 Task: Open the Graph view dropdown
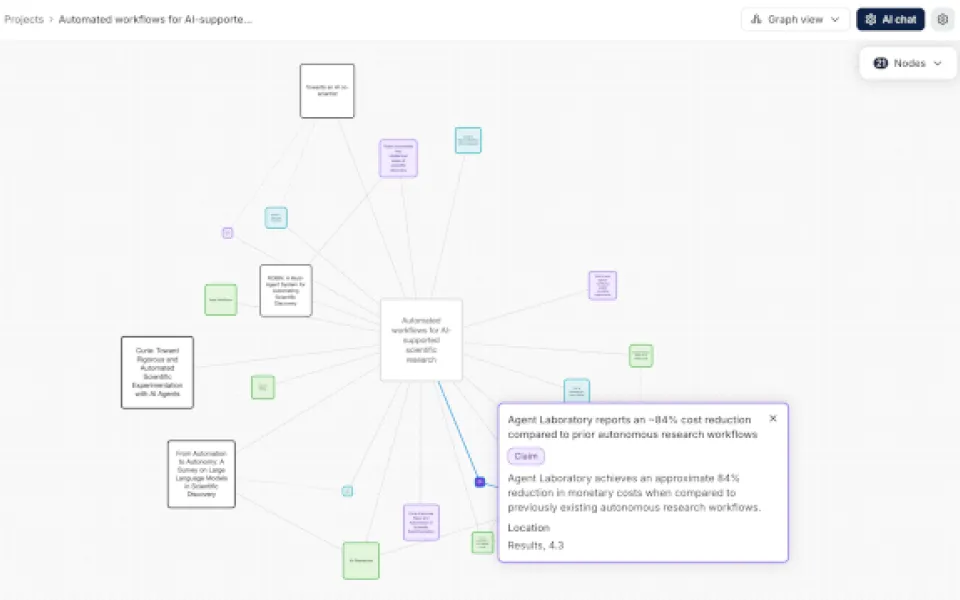click(x=795, y=20)
